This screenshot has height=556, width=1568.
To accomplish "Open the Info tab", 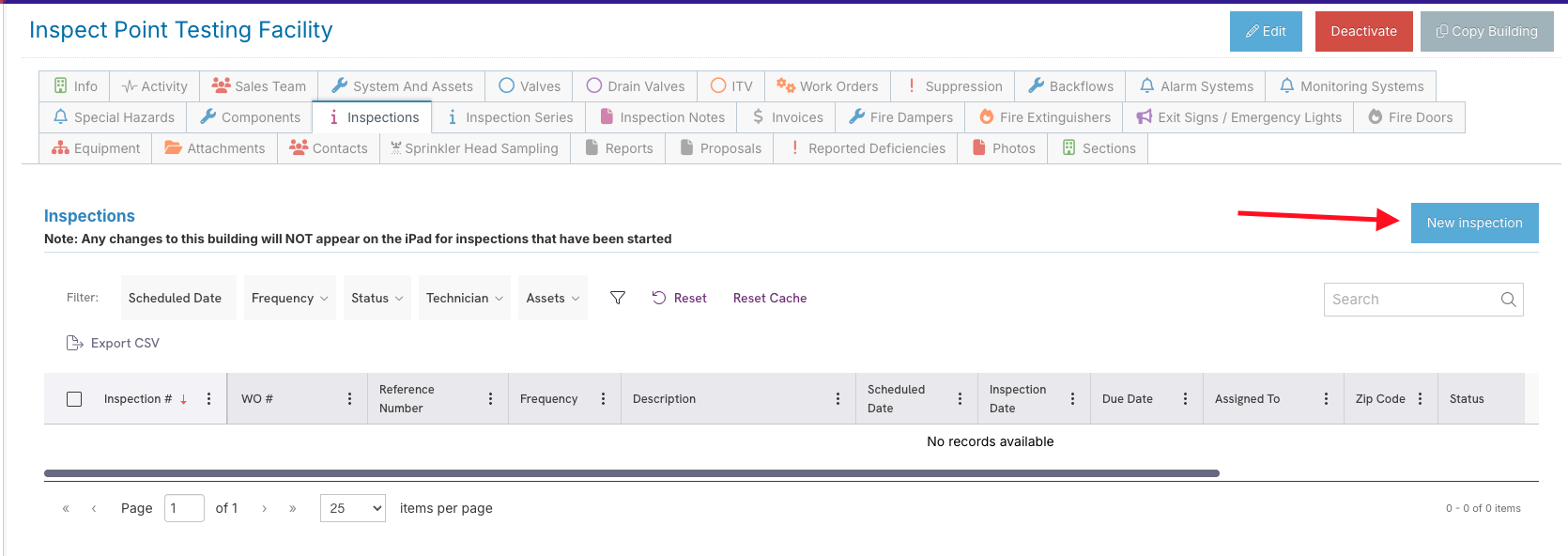I will click(75, 86).
